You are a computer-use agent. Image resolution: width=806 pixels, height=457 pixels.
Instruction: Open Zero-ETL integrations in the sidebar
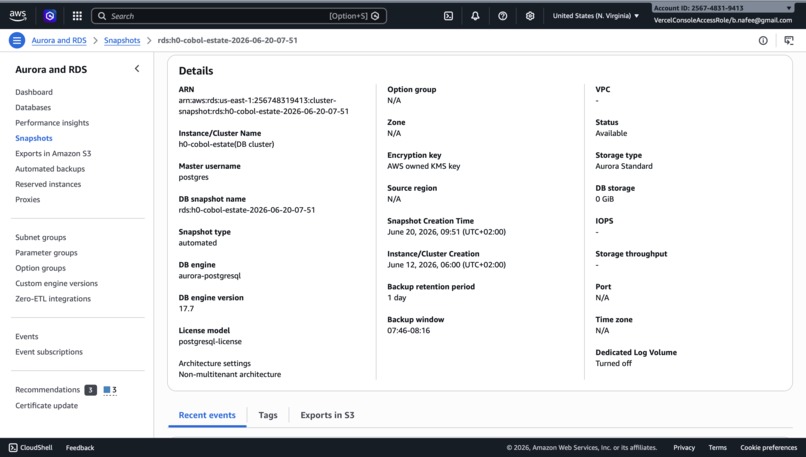tap(53, 299)
